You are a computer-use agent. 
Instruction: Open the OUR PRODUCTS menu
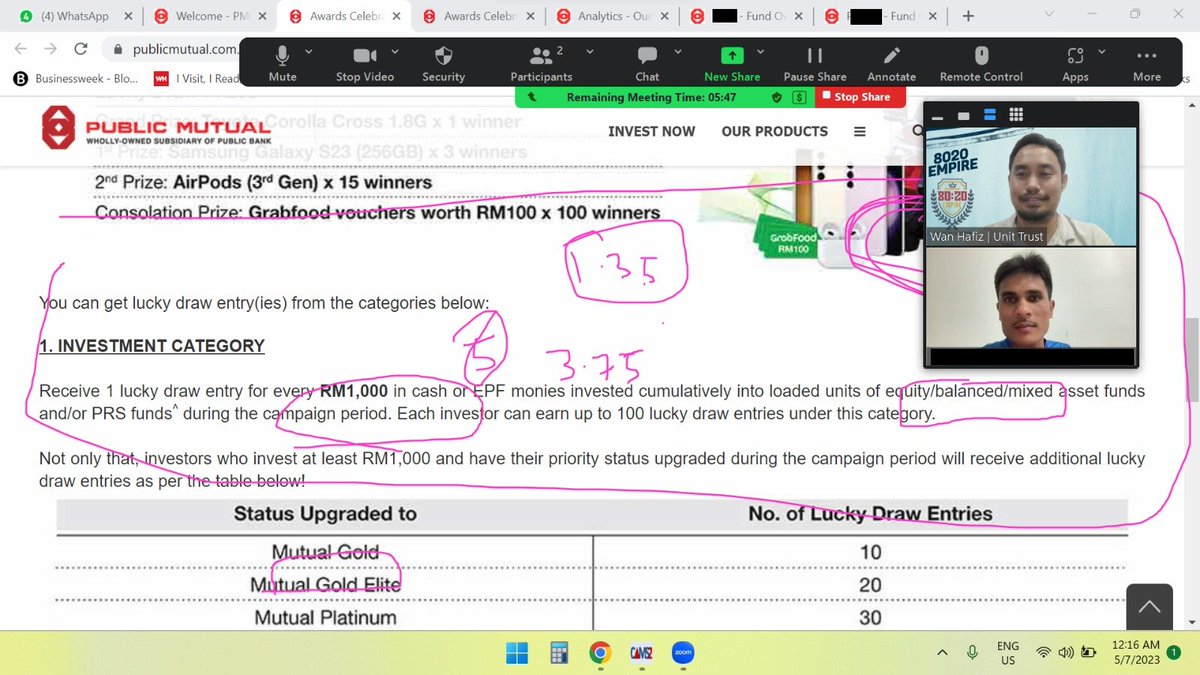click(x=775, y=131)
